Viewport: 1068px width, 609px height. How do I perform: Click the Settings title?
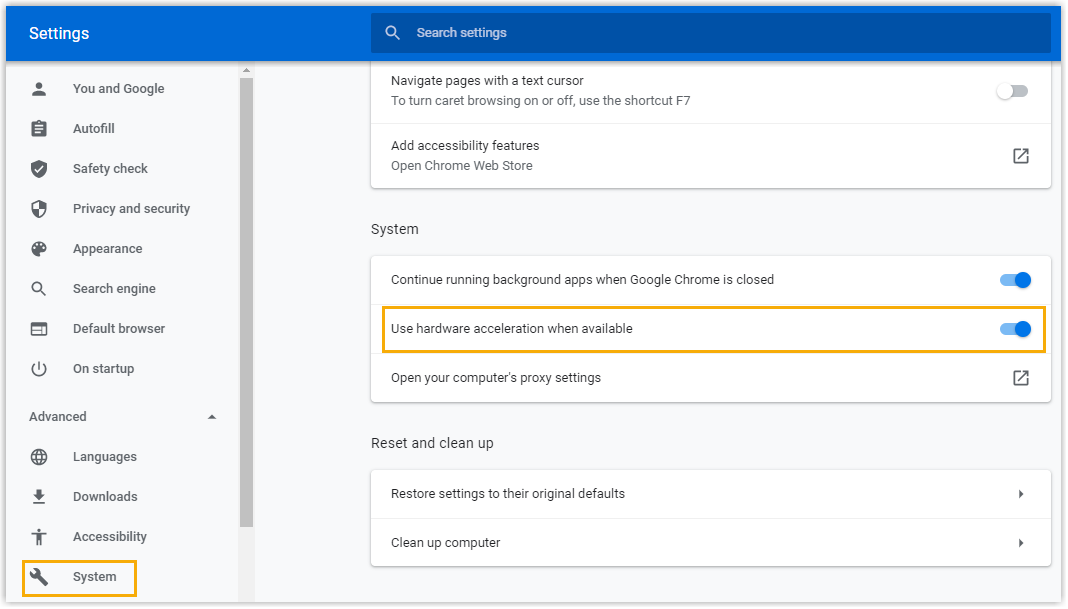[59, 33]
